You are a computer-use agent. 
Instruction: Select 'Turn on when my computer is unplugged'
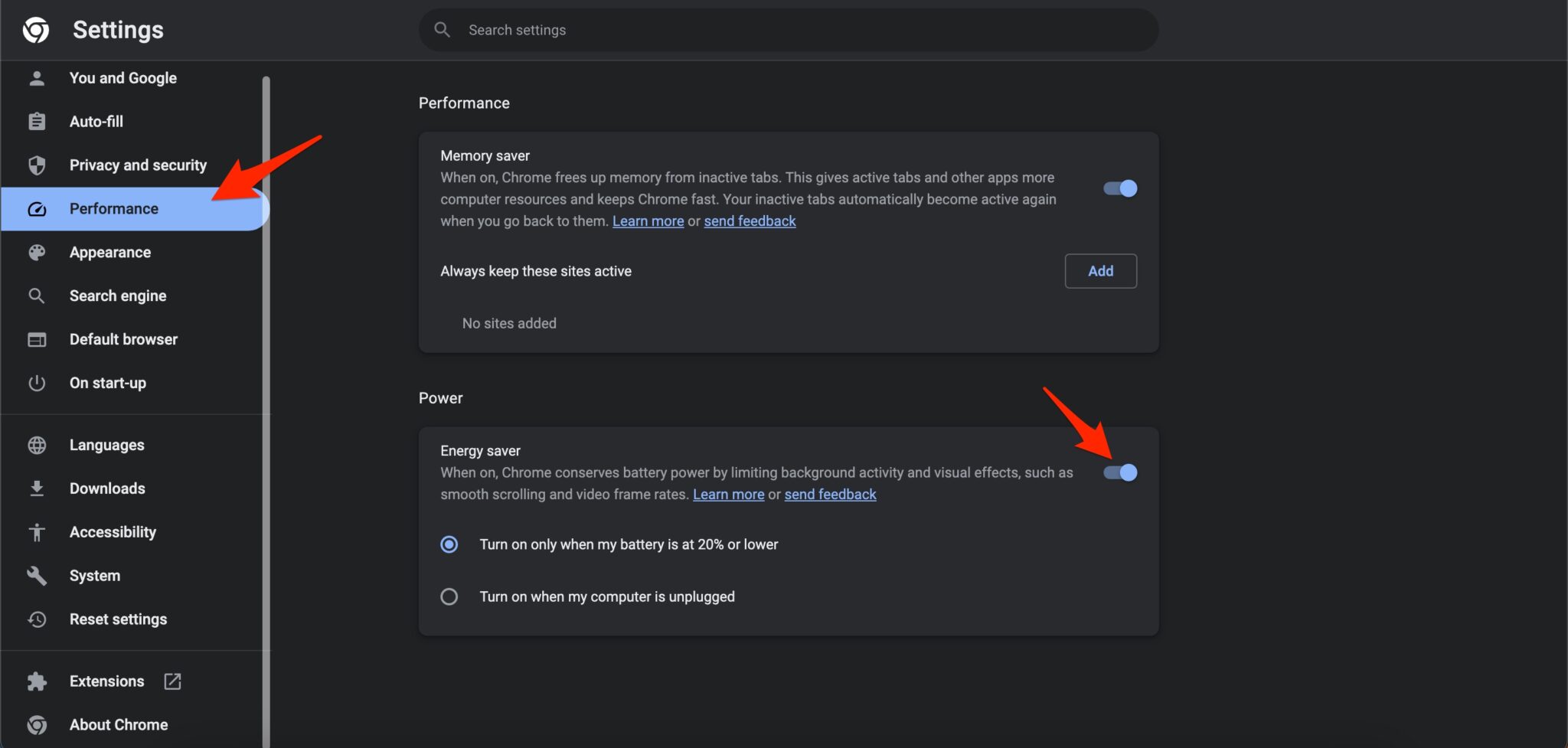[449, 596]
